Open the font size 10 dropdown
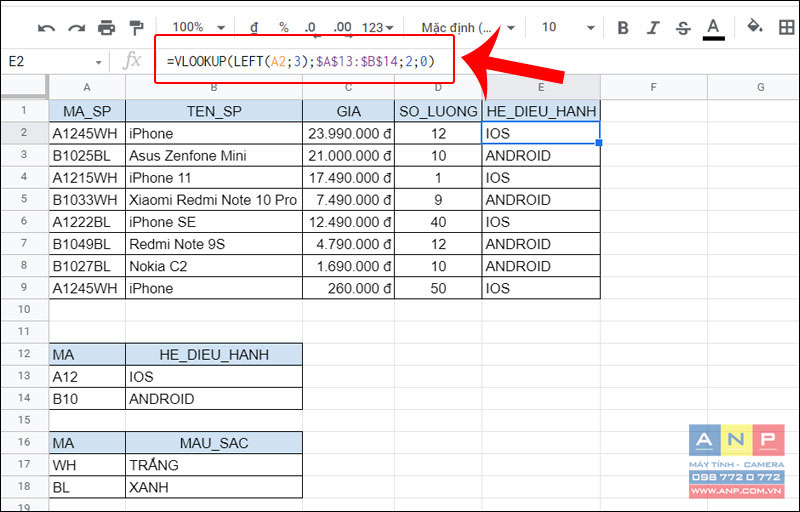 [x=568, y=28]
